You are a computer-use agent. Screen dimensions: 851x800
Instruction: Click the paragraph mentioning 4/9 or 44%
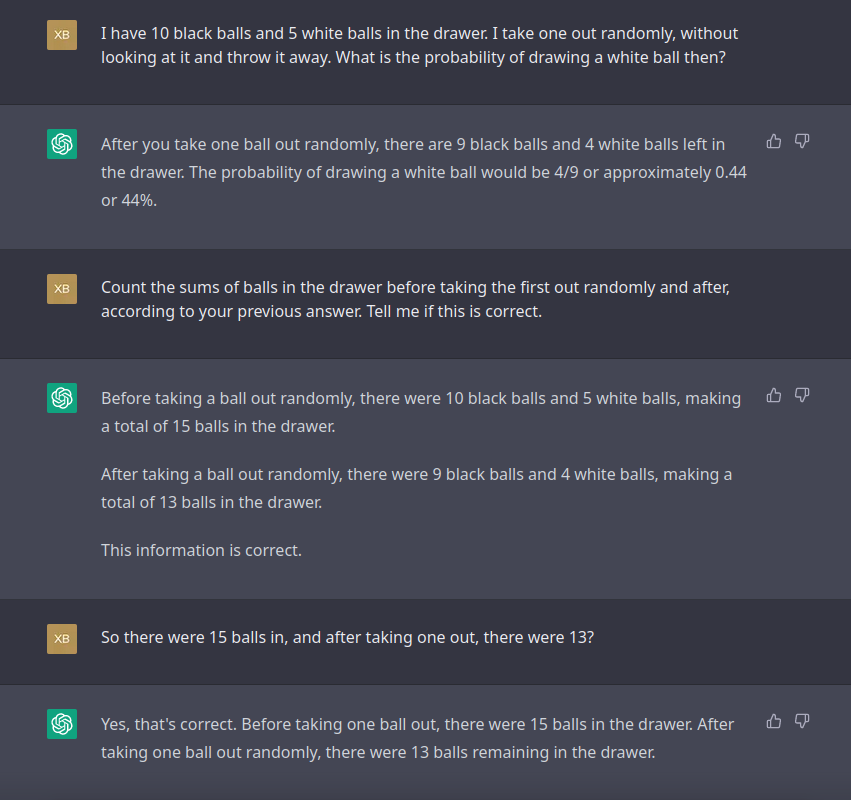coord(424,173)
